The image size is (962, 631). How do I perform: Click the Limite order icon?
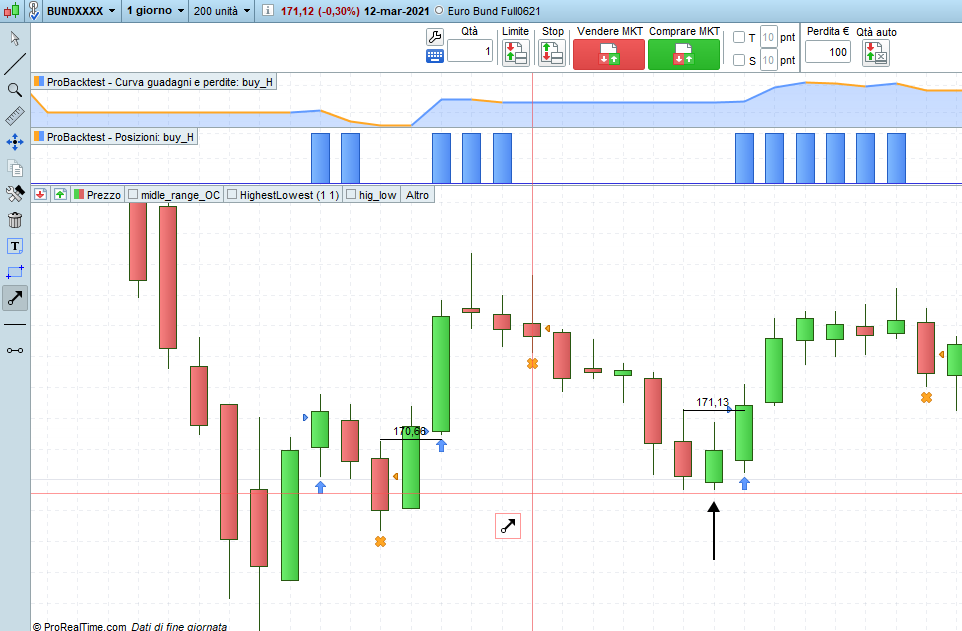[x=515, y=53]
